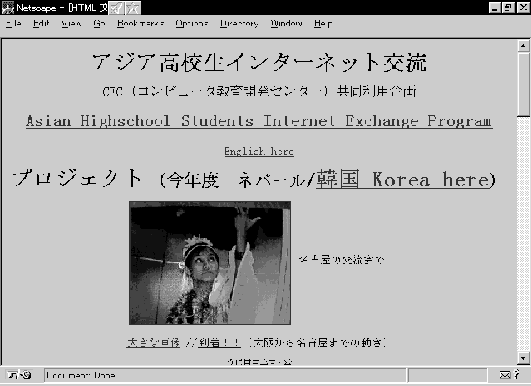
Task: Maximize the Netscape window
Action: (508, 8)
